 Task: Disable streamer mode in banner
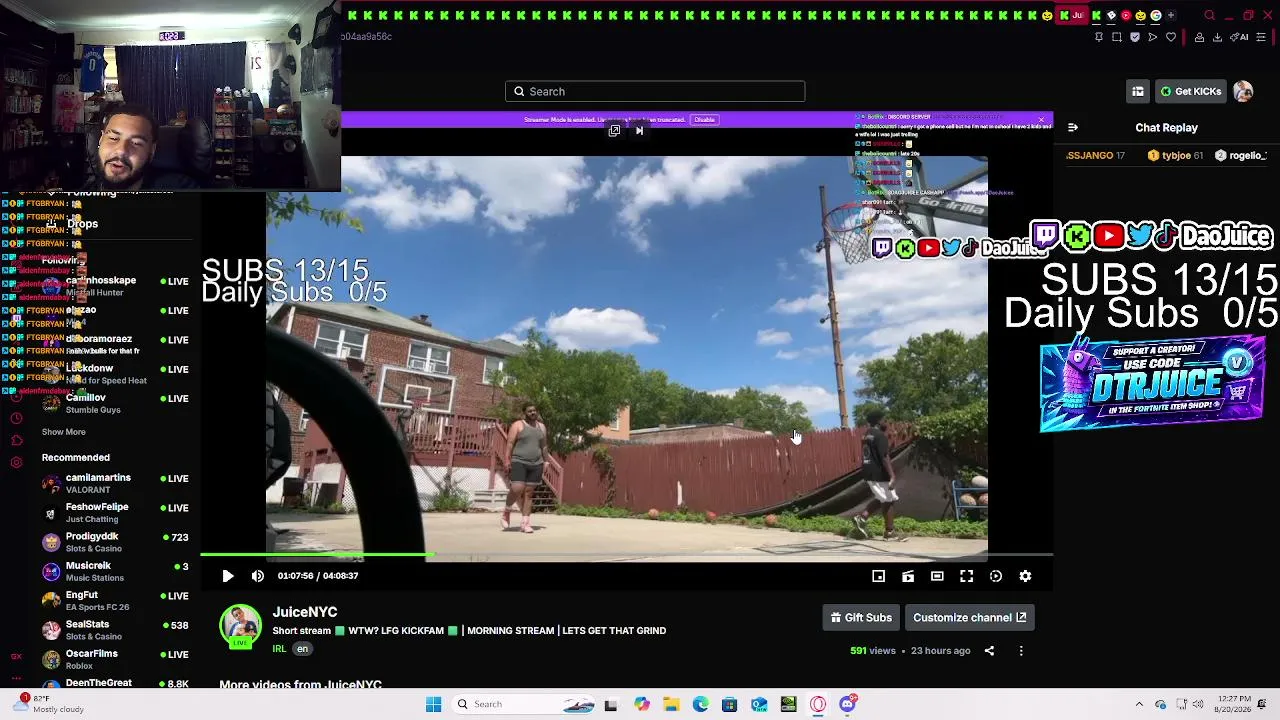[704, 120]
